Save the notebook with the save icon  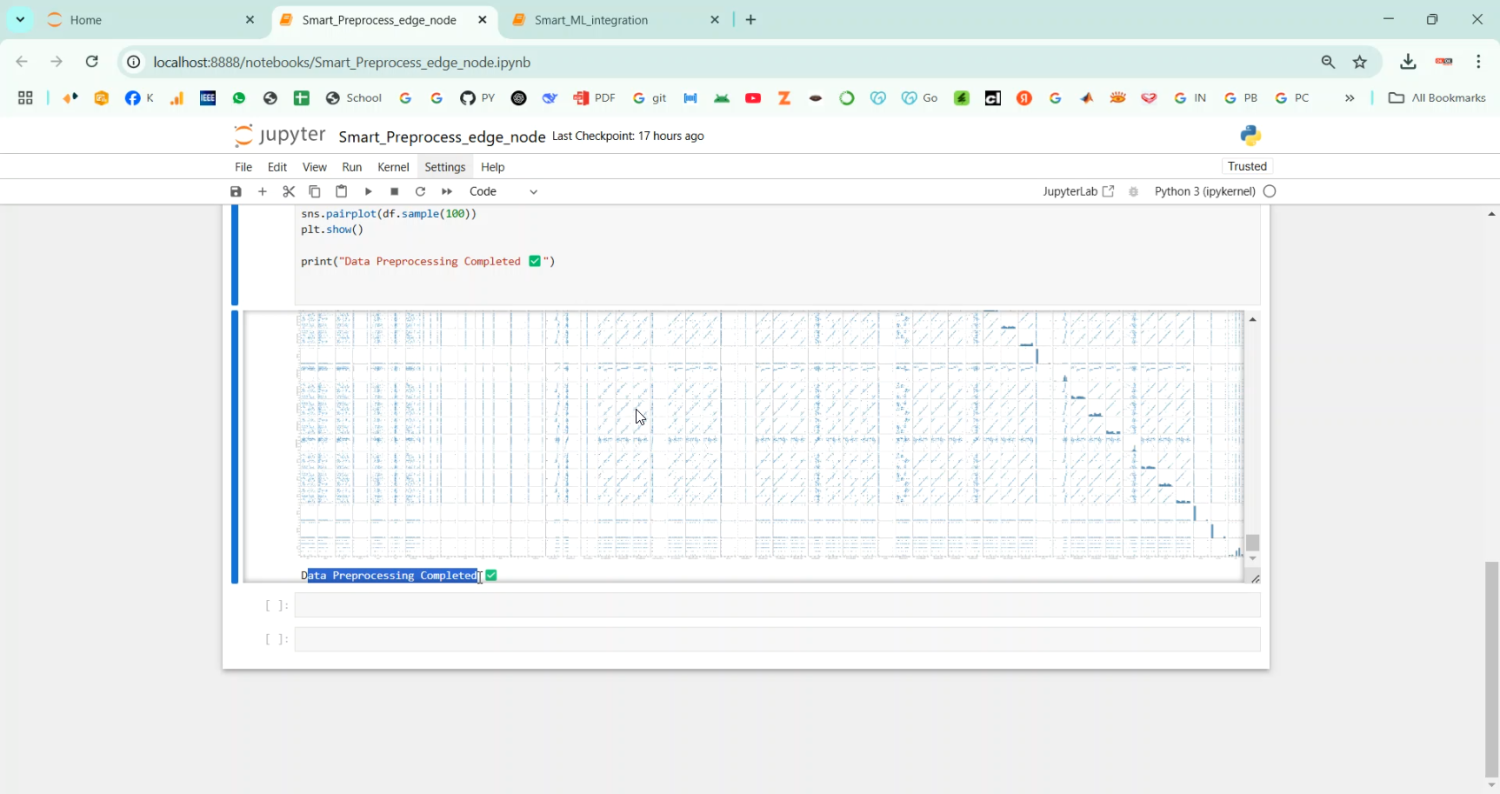pyautogui.click(x=236, y=191)
